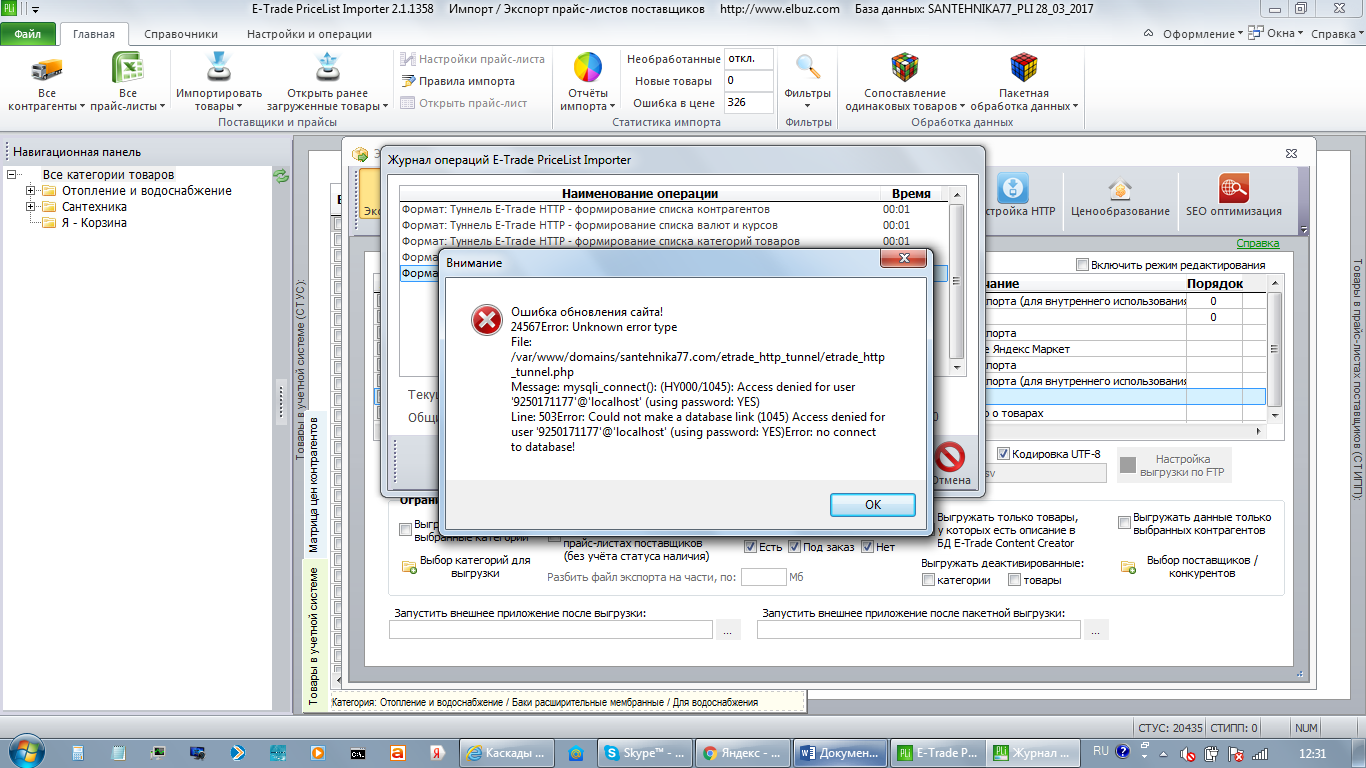Open Internet Explorer Каскады taskbar item

pos(509,753)
